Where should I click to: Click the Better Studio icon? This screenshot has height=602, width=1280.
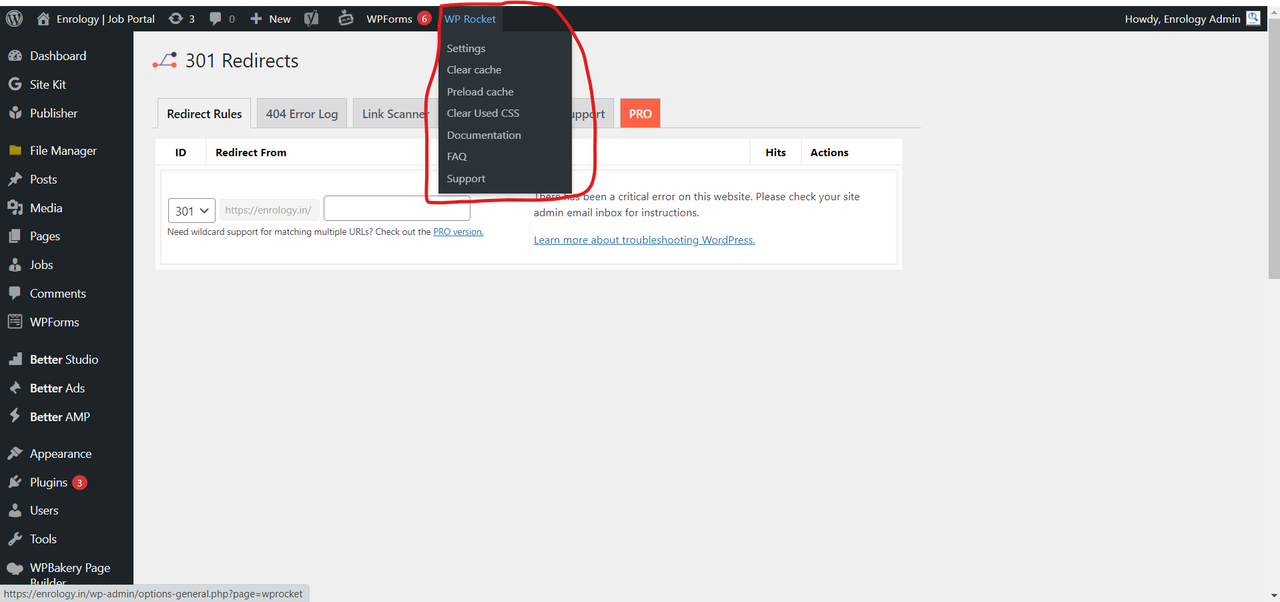(15, 359)
